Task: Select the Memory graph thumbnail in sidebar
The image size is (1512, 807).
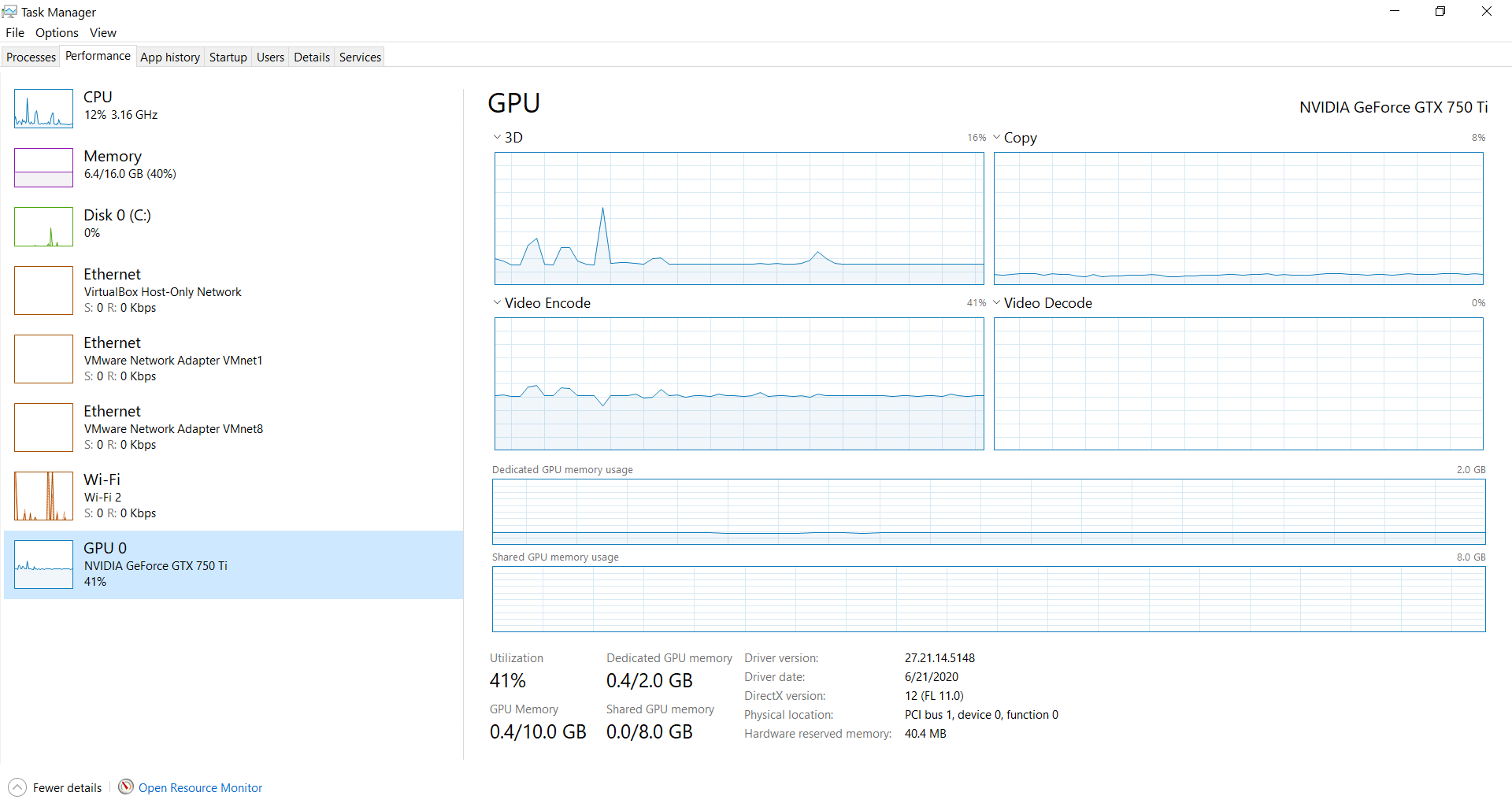Action: pos(43,168)
